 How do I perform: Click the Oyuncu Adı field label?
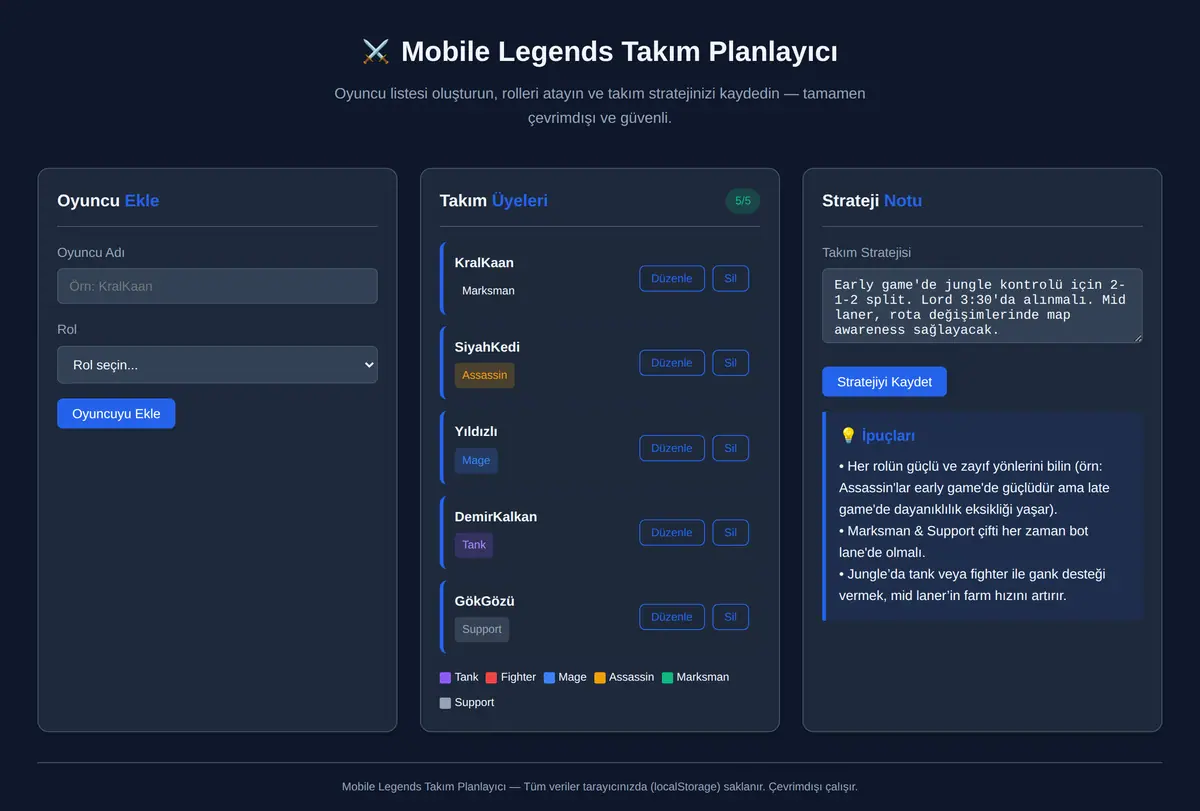coord(91,253)
